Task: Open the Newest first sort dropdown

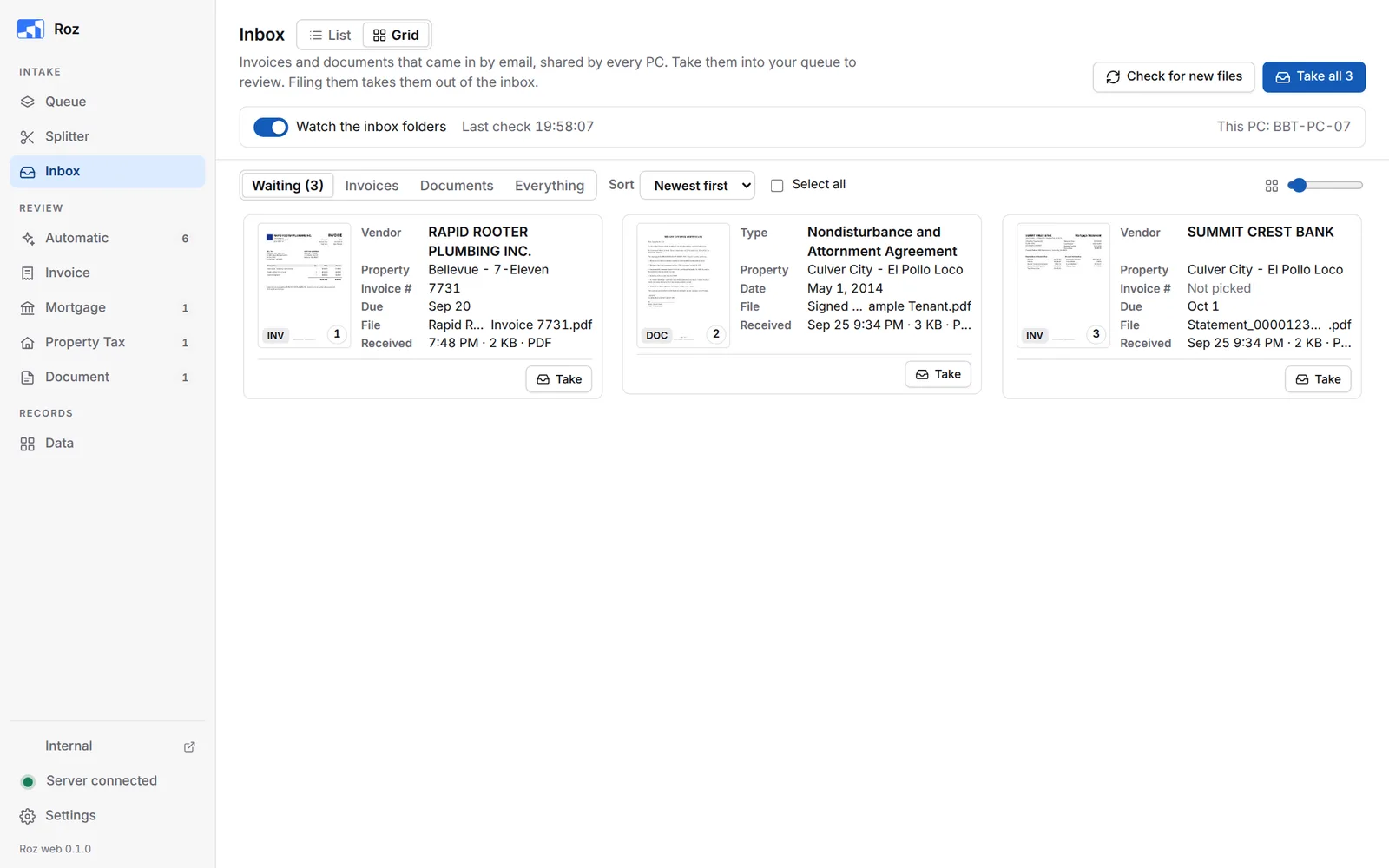Action: 697,185
